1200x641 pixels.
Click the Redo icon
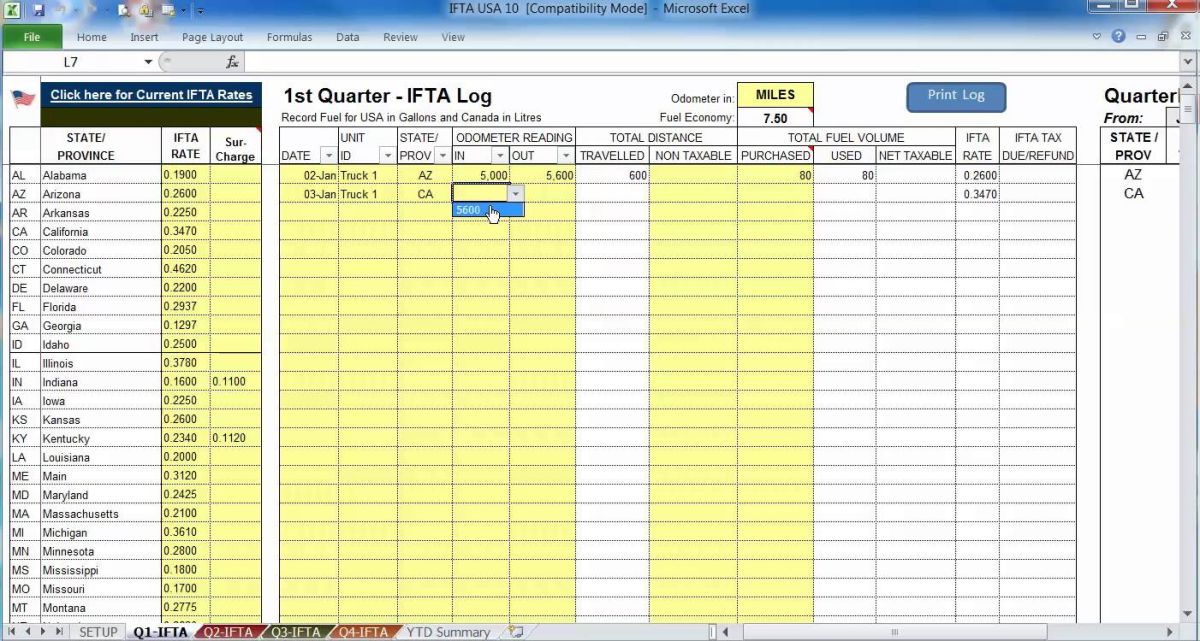click(92, 9)
